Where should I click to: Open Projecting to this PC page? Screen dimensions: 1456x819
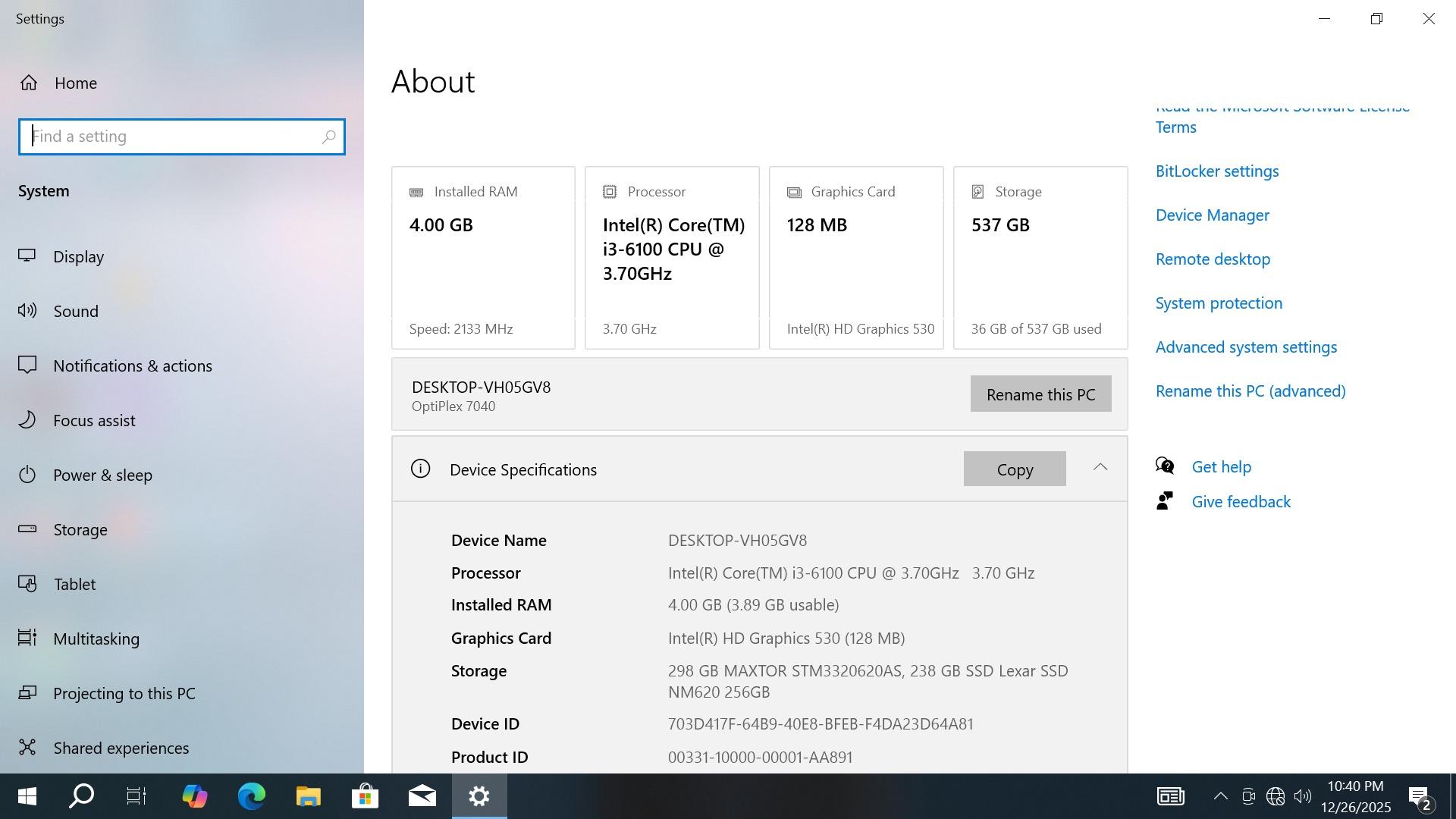point(124,693)
